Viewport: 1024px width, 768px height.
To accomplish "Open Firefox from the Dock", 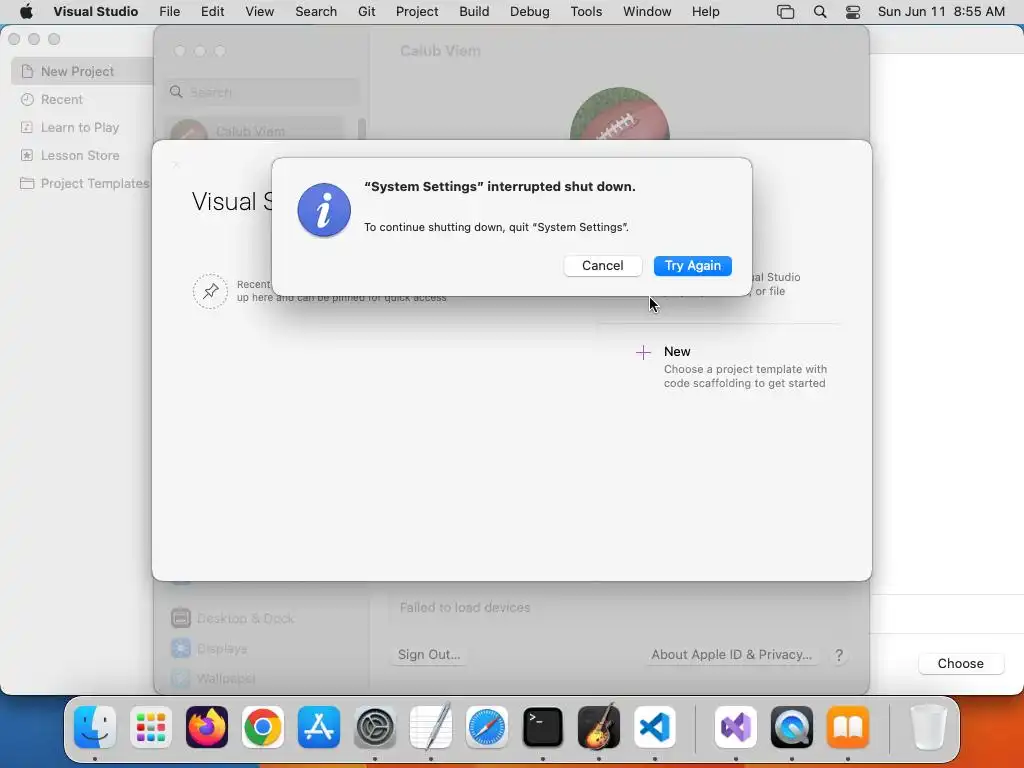I will coord(207,727).
